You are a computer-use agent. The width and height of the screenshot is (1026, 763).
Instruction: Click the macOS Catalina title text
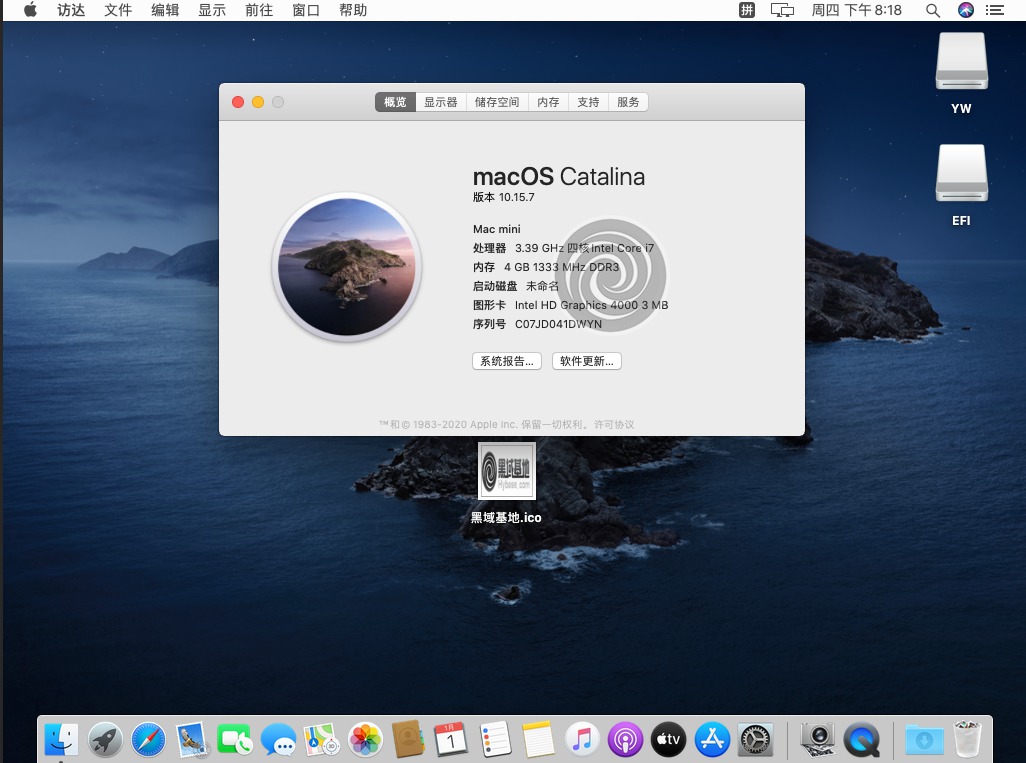tap(559, 177)
